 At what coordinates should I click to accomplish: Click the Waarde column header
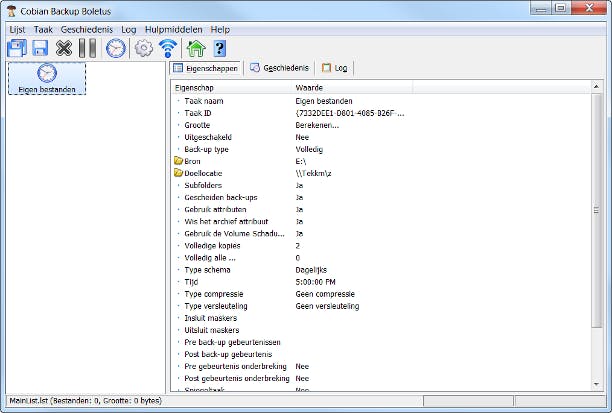tap(352, 88)
